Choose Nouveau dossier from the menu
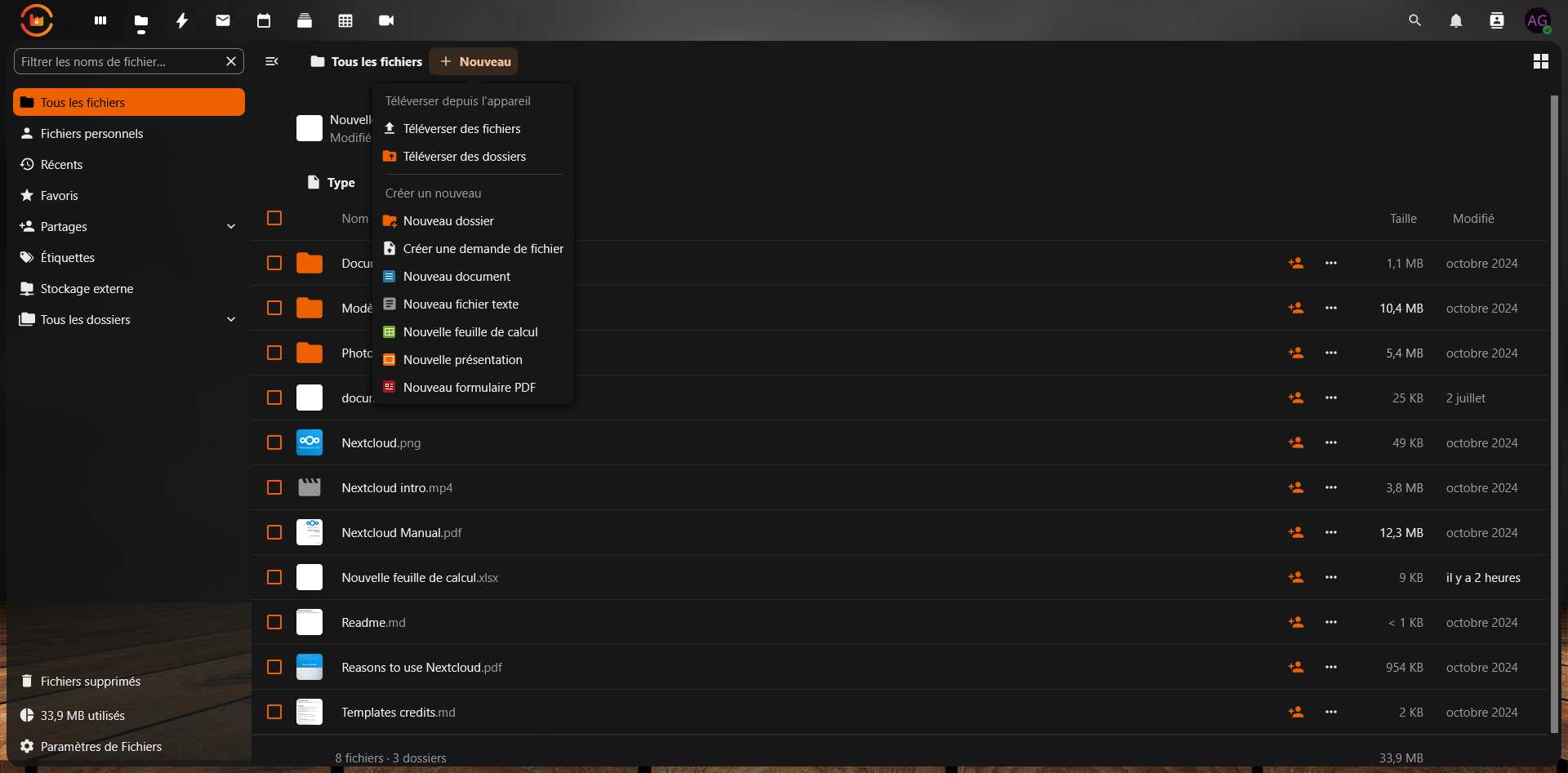 point(448,221)
